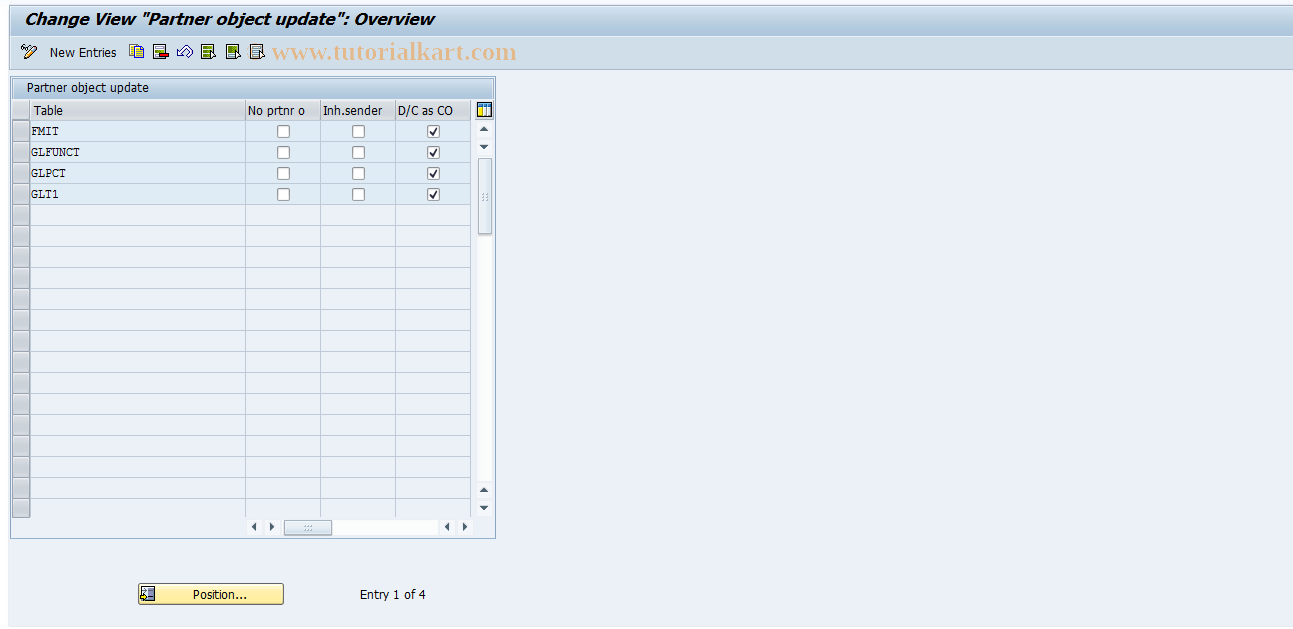Viewport: 1293px width, 629px height.
Task: Click the Select All icon
Action: [x=208, y=52]
